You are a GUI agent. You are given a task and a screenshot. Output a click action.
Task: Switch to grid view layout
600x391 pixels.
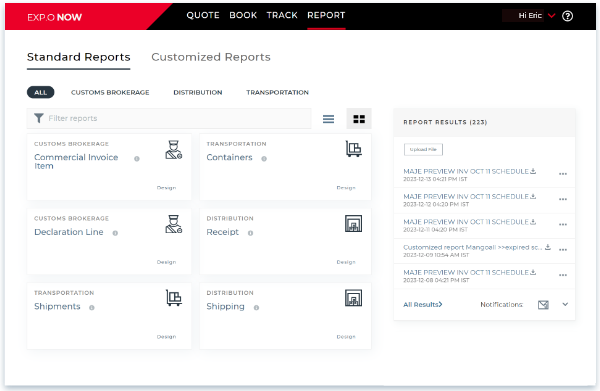359,119
